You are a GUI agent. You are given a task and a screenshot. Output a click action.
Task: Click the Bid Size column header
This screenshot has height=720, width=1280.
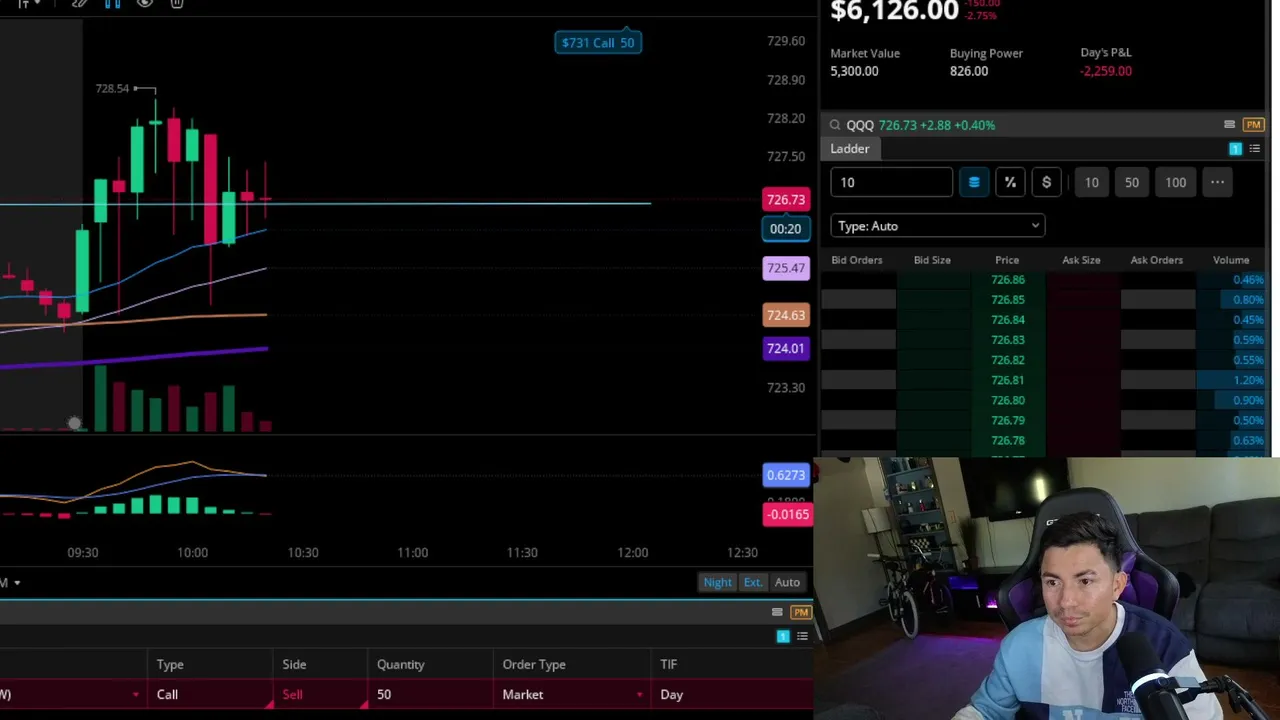pos(932,260)
